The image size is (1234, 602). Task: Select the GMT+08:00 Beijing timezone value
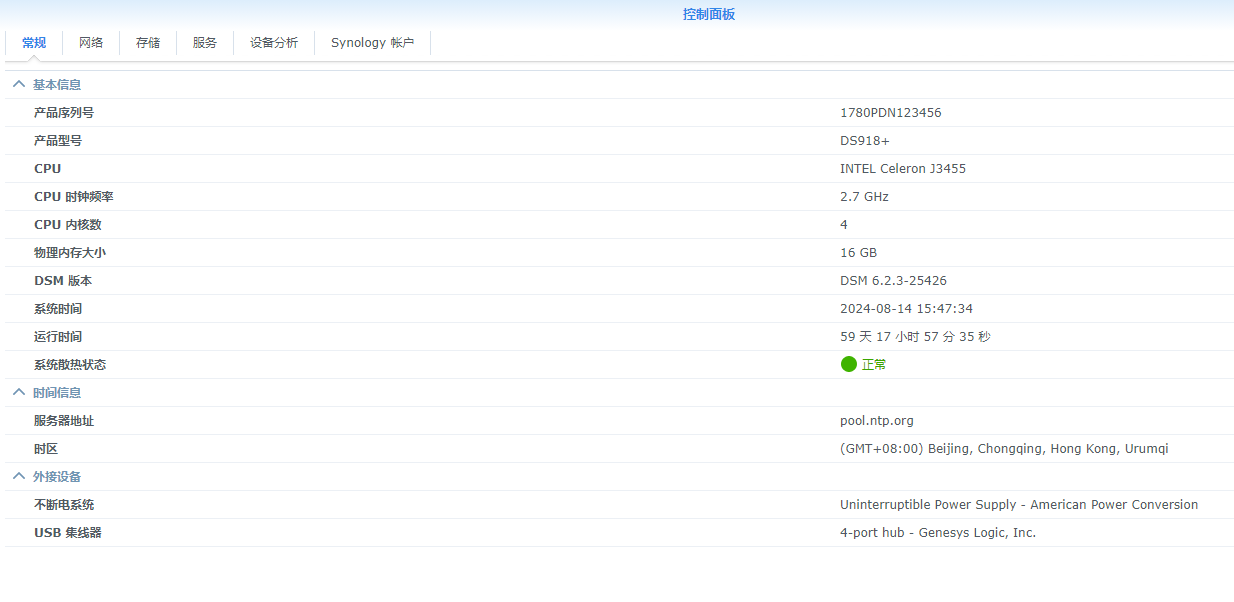[x=1004, y=449]
